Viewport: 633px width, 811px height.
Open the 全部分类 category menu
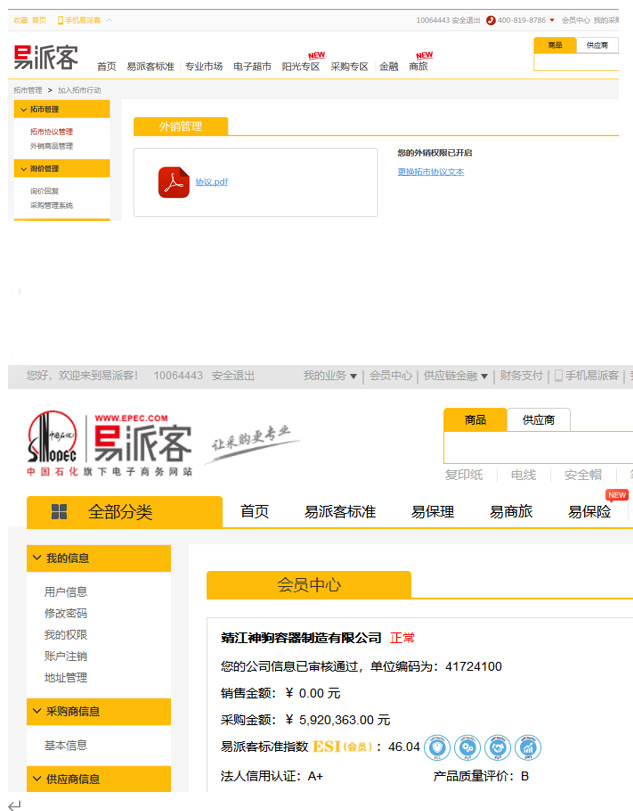[125, 512]
